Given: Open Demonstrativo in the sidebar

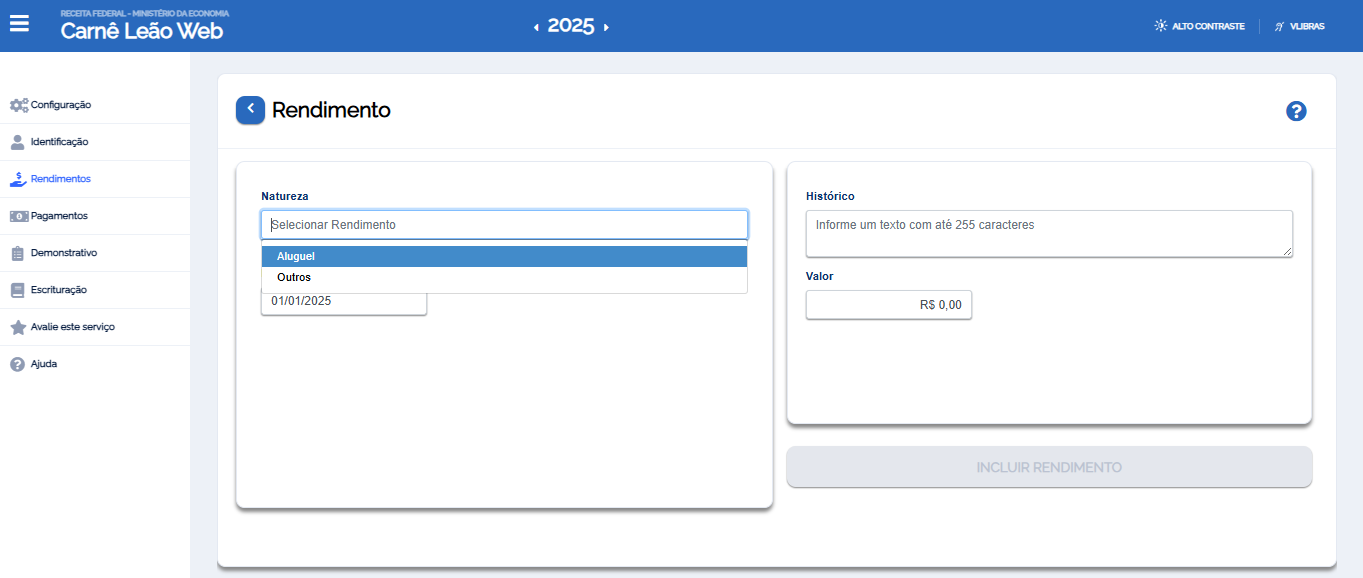Looking at the screenshot, I should [x=95, y=253].
